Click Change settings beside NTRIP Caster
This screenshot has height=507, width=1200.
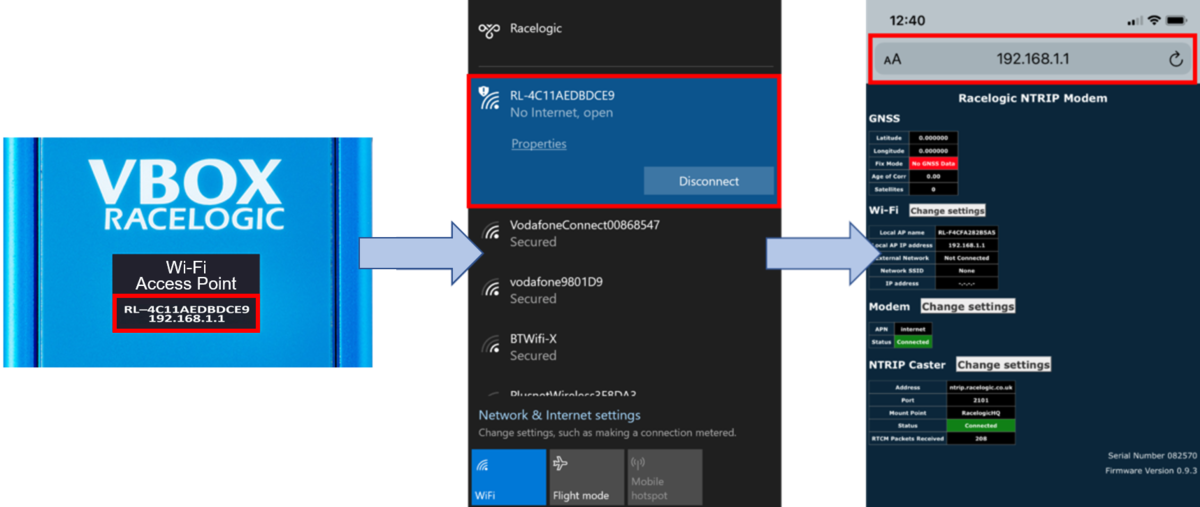pyautogui.click(x=1004, y=365)
